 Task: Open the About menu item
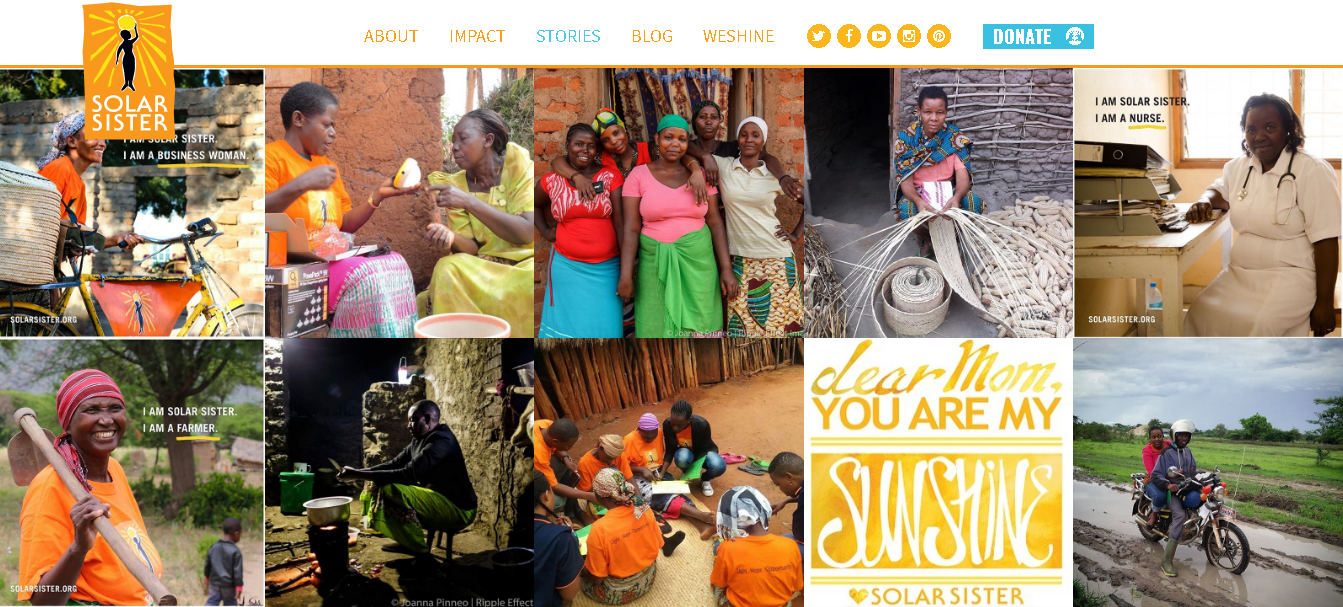coord(391,36)
